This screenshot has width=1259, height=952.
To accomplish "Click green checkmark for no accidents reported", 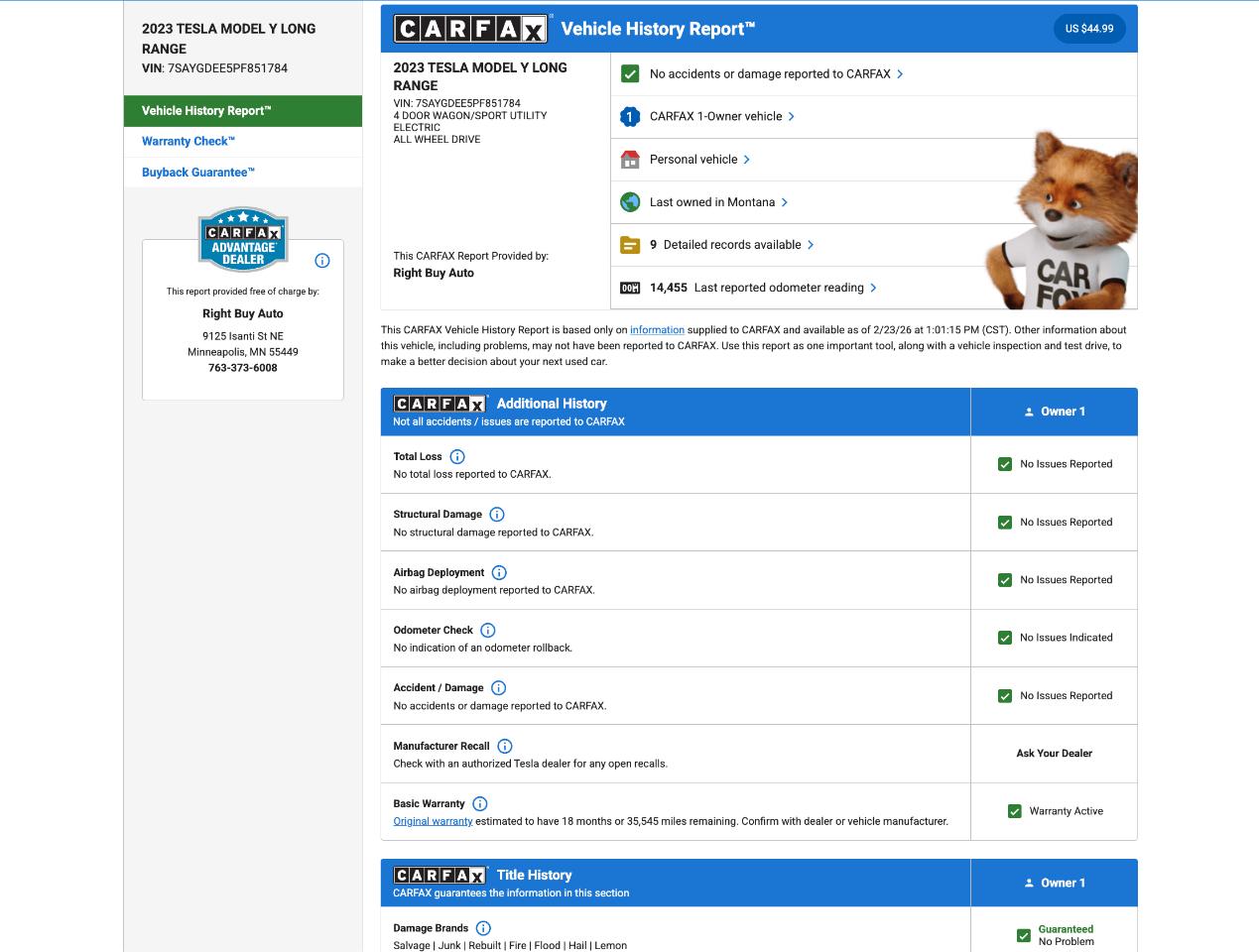I will [629, 74].
